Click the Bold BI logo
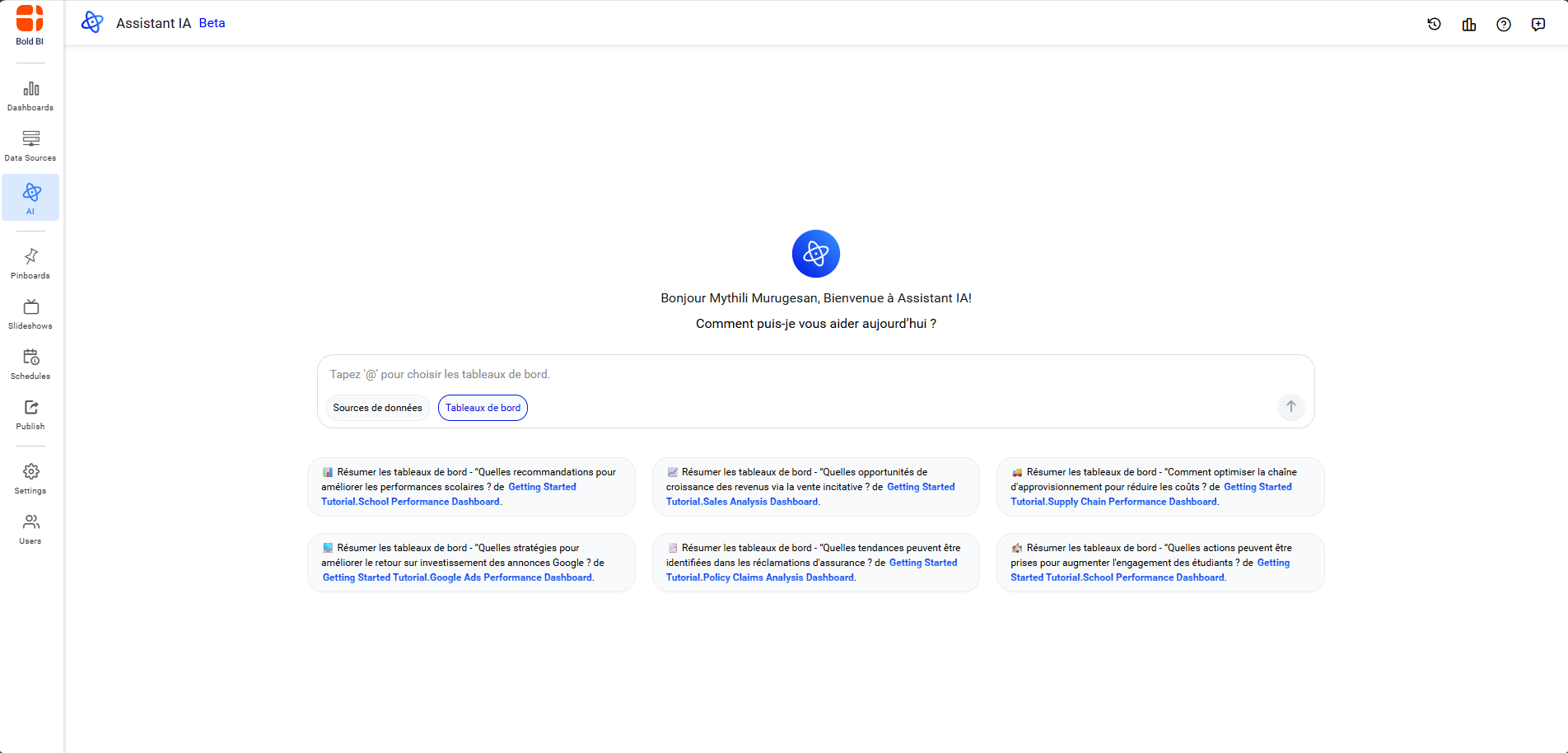Screen dimensions: 1568x753 29,22
